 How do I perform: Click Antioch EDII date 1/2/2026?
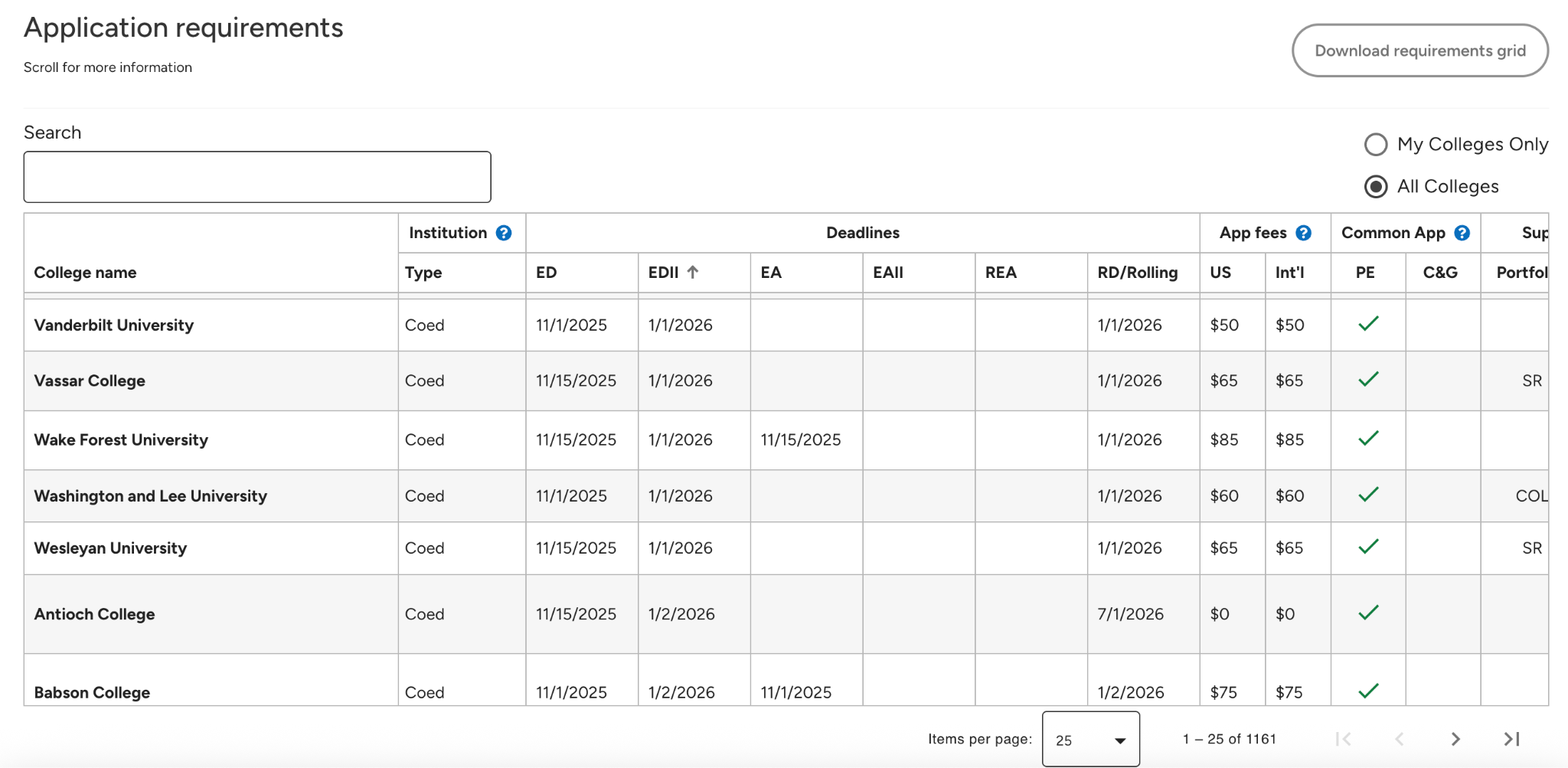click(x=681, y=614)
